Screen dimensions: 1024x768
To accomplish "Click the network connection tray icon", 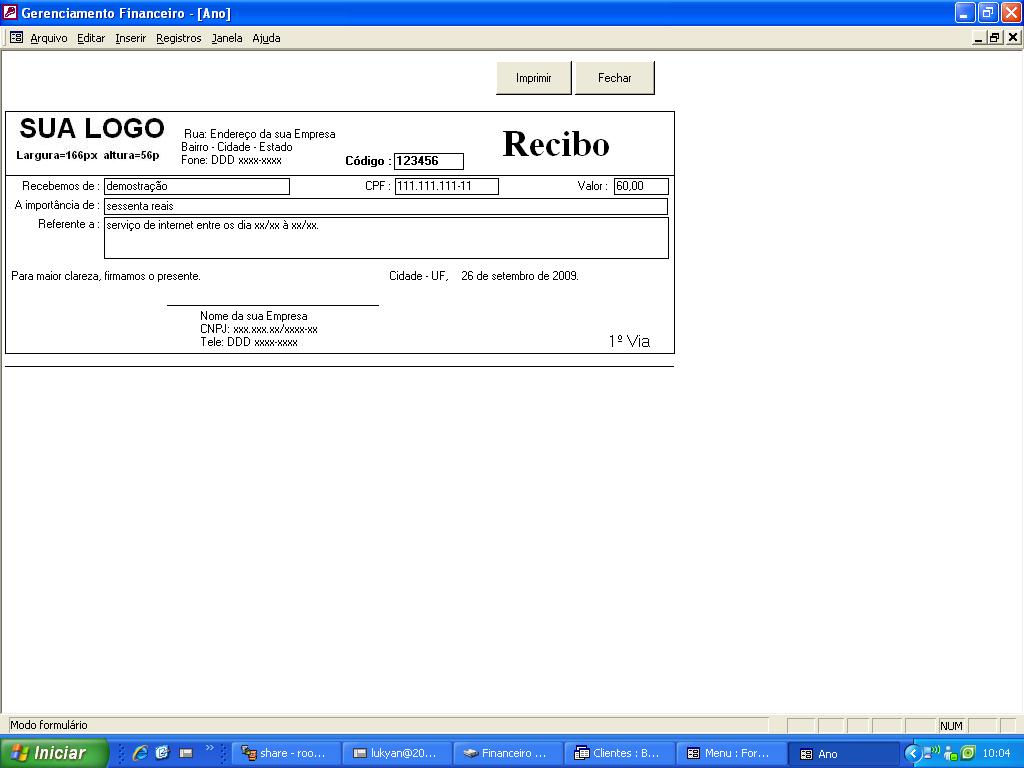I will 951,754.
